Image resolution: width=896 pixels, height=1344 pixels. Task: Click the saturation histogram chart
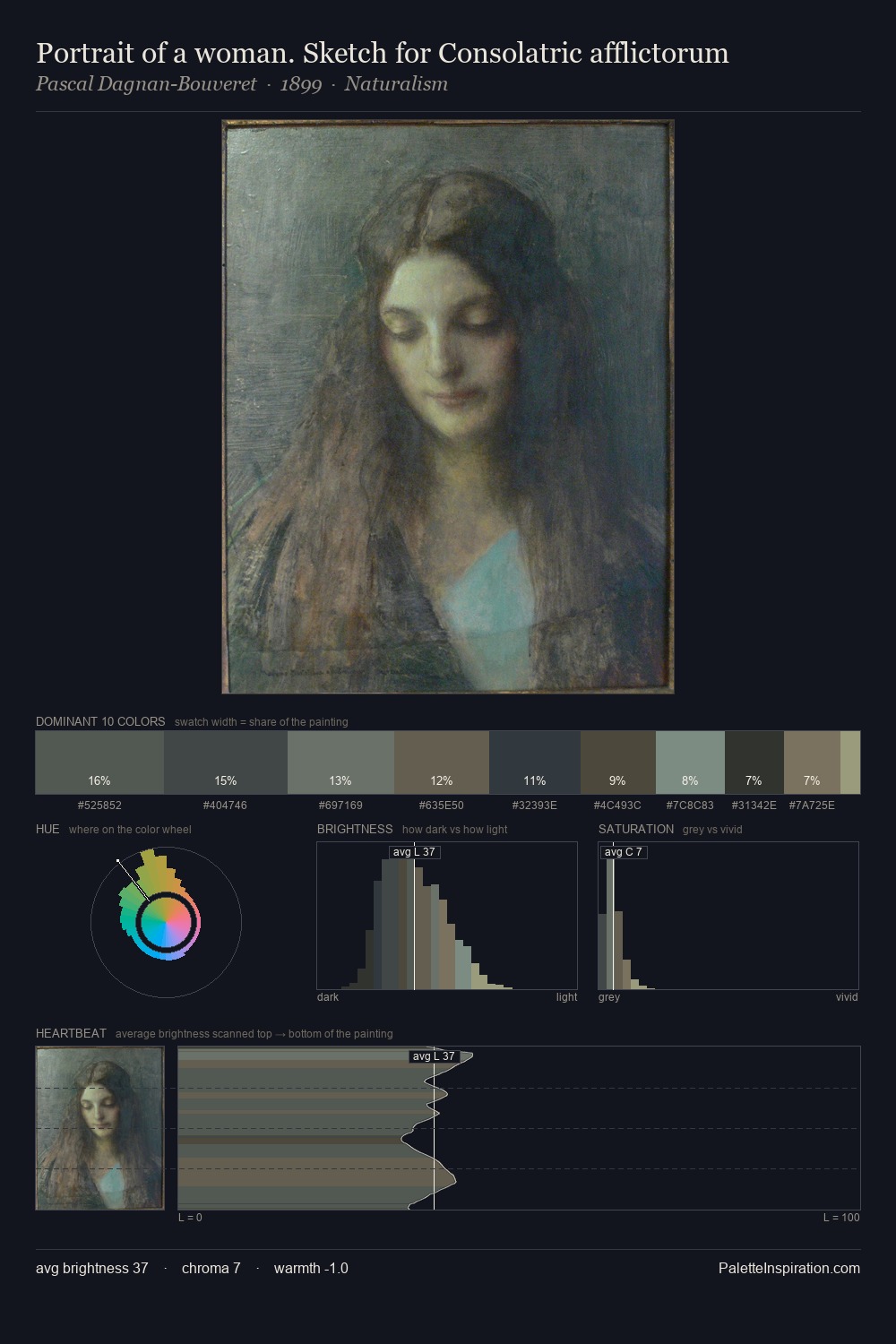728,916
